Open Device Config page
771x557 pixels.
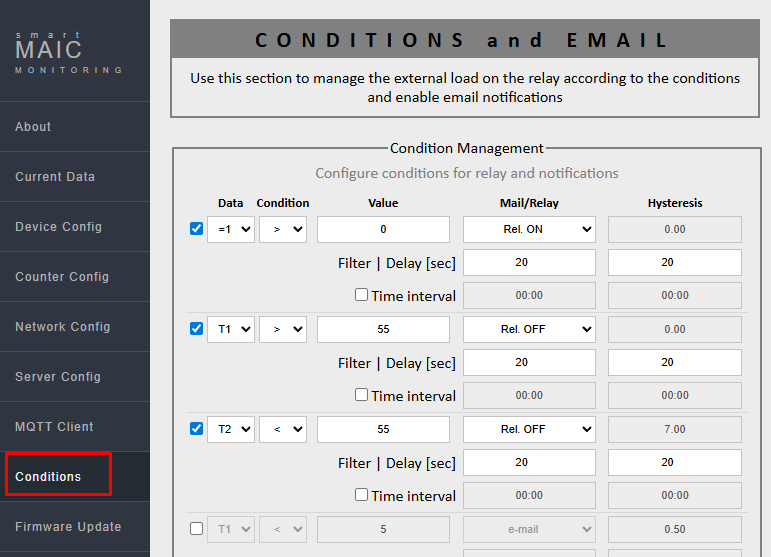[58, 227]
